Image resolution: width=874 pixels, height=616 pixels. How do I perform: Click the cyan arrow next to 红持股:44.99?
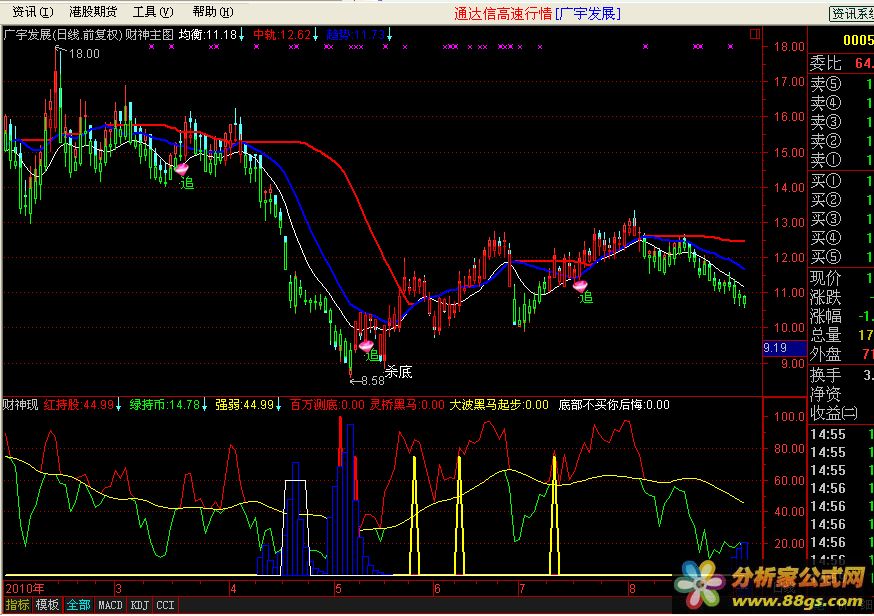click(118, 405)
